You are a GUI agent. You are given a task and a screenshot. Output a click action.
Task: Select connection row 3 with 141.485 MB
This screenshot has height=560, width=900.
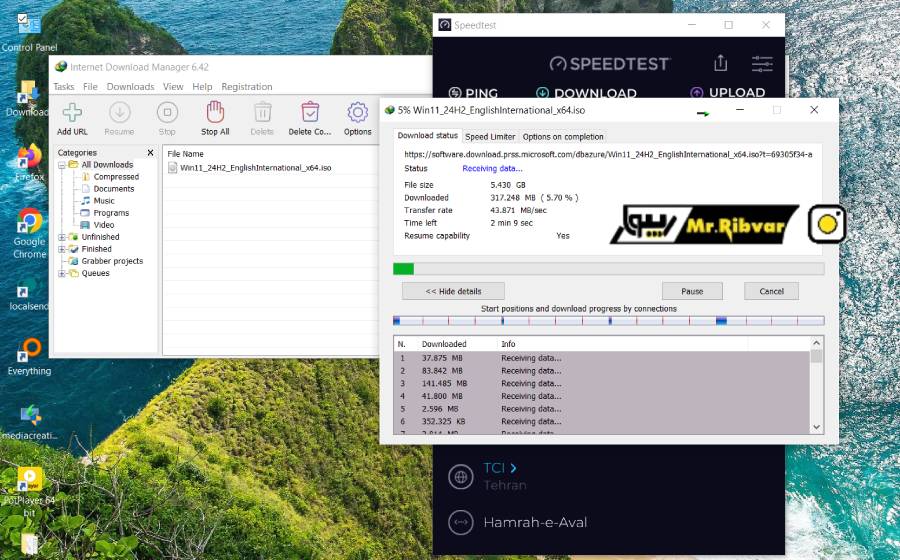(602, 383)
